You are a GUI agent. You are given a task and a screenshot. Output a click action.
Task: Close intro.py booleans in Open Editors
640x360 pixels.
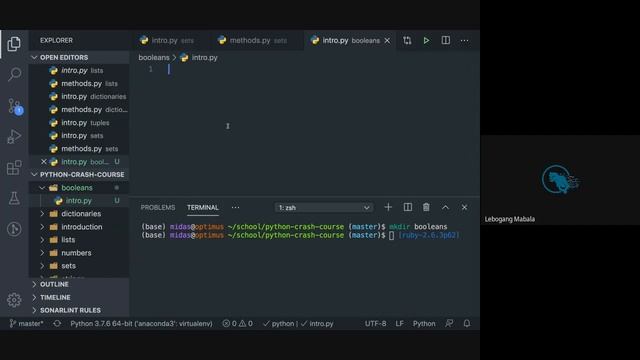[x=44, y=162]
